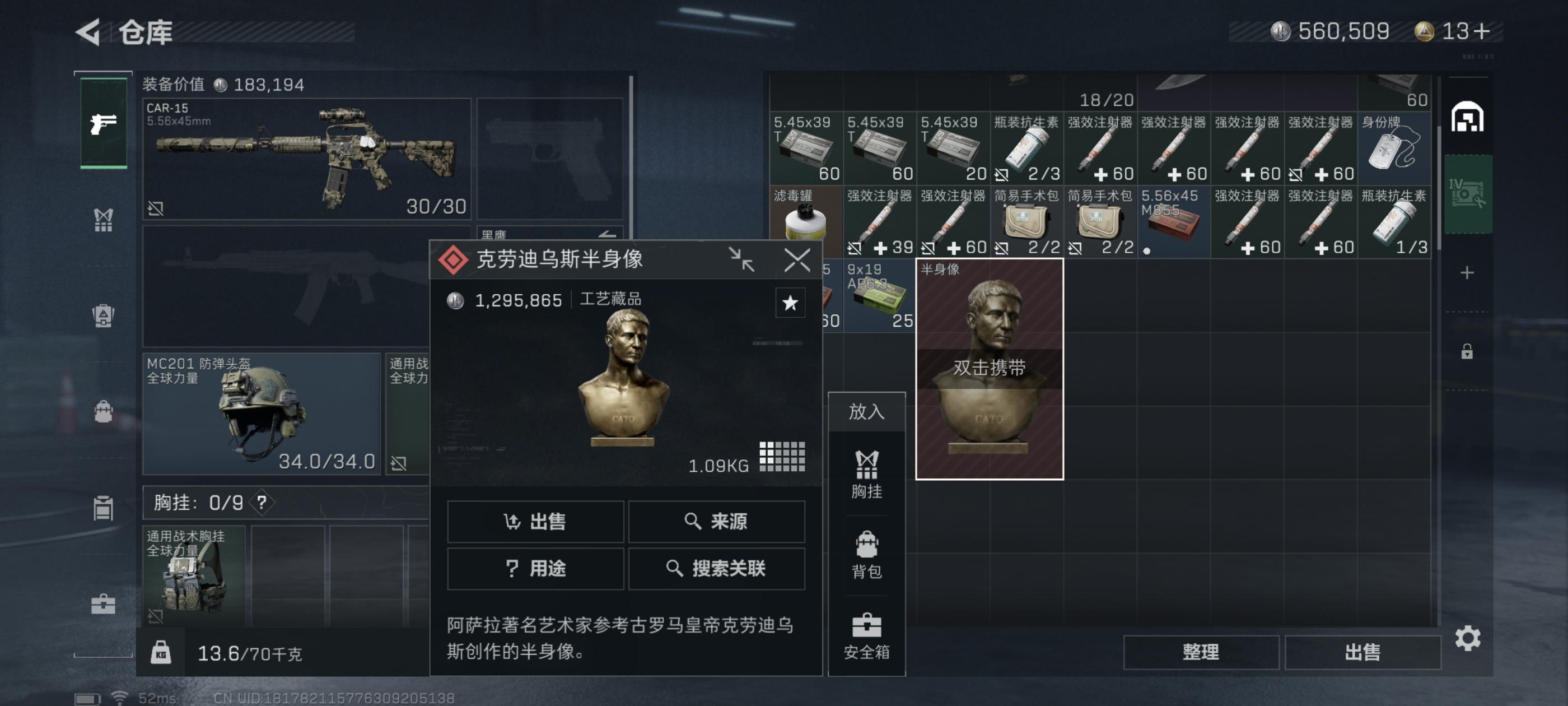Click the stash scrollbar on right edge
The image size is (1568, 706).
[x=1438, y=189]
